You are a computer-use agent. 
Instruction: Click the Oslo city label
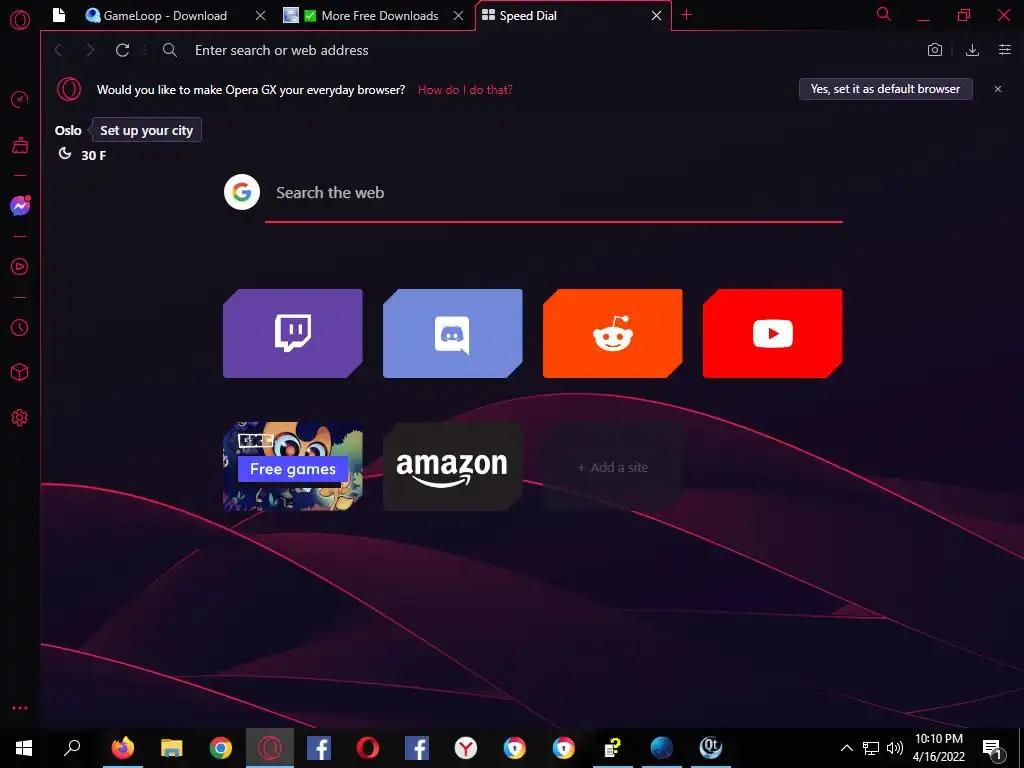click(x=68, y=130)
